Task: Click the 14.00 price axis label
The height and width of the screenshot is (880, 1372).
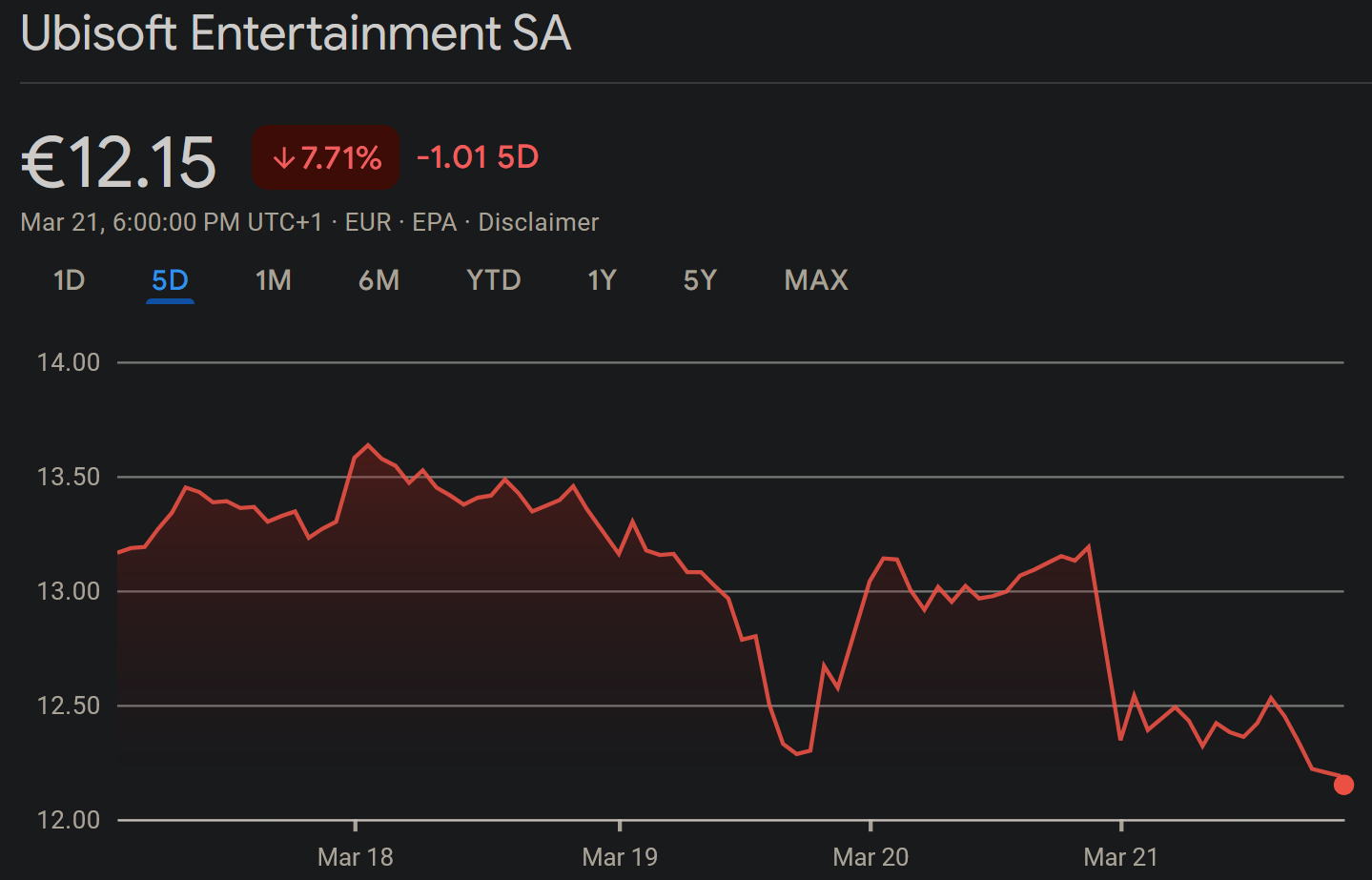Action: (68, 362)
